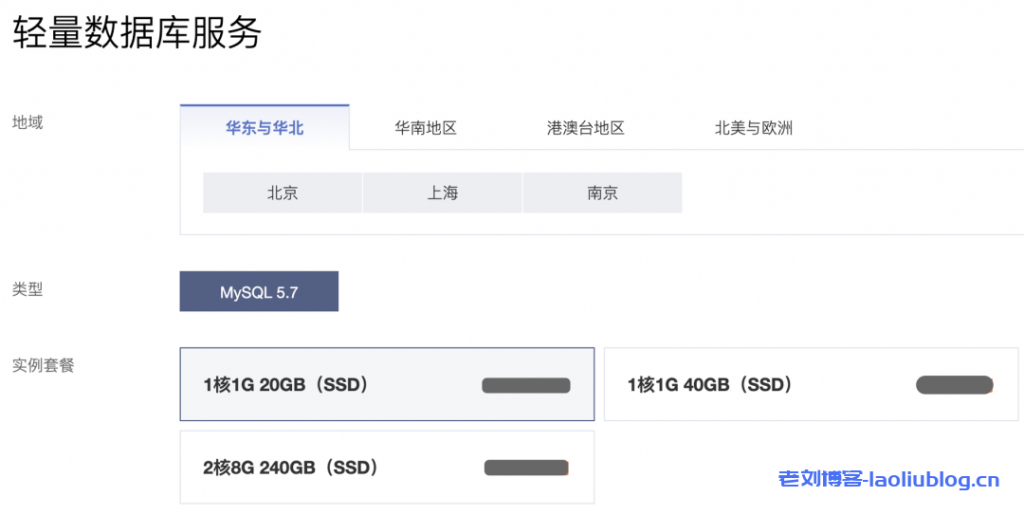Click the 实例套餐 field label
The image size is (1024, 515).
pos(43,365)
